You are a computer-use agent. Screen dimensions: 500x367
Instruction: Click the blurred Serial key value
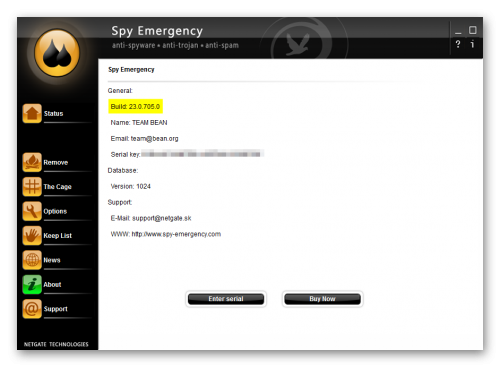(x=201, y=154)
